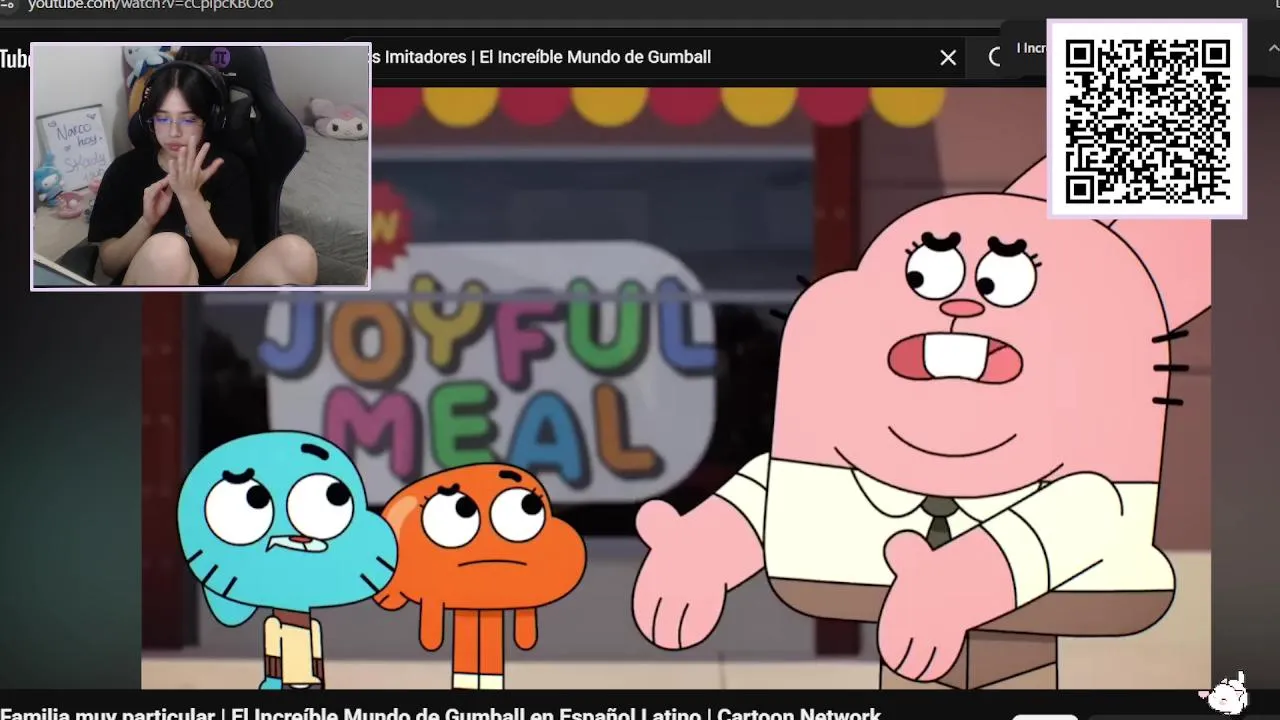
Task: Click the Gumball cartoon video player
Action: click(676, 388)
